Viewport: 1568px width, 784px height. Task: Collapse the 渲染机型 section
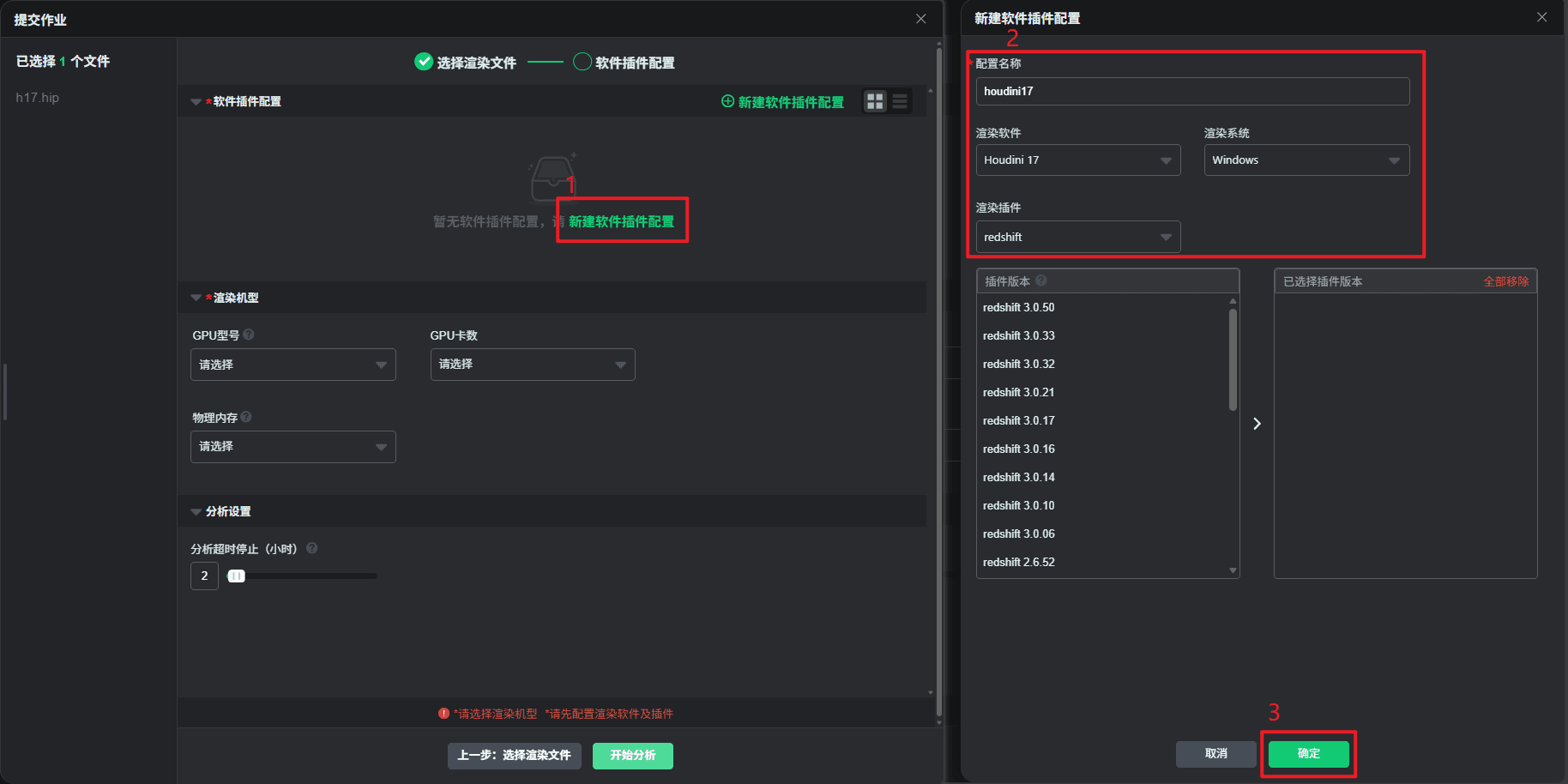196,298
